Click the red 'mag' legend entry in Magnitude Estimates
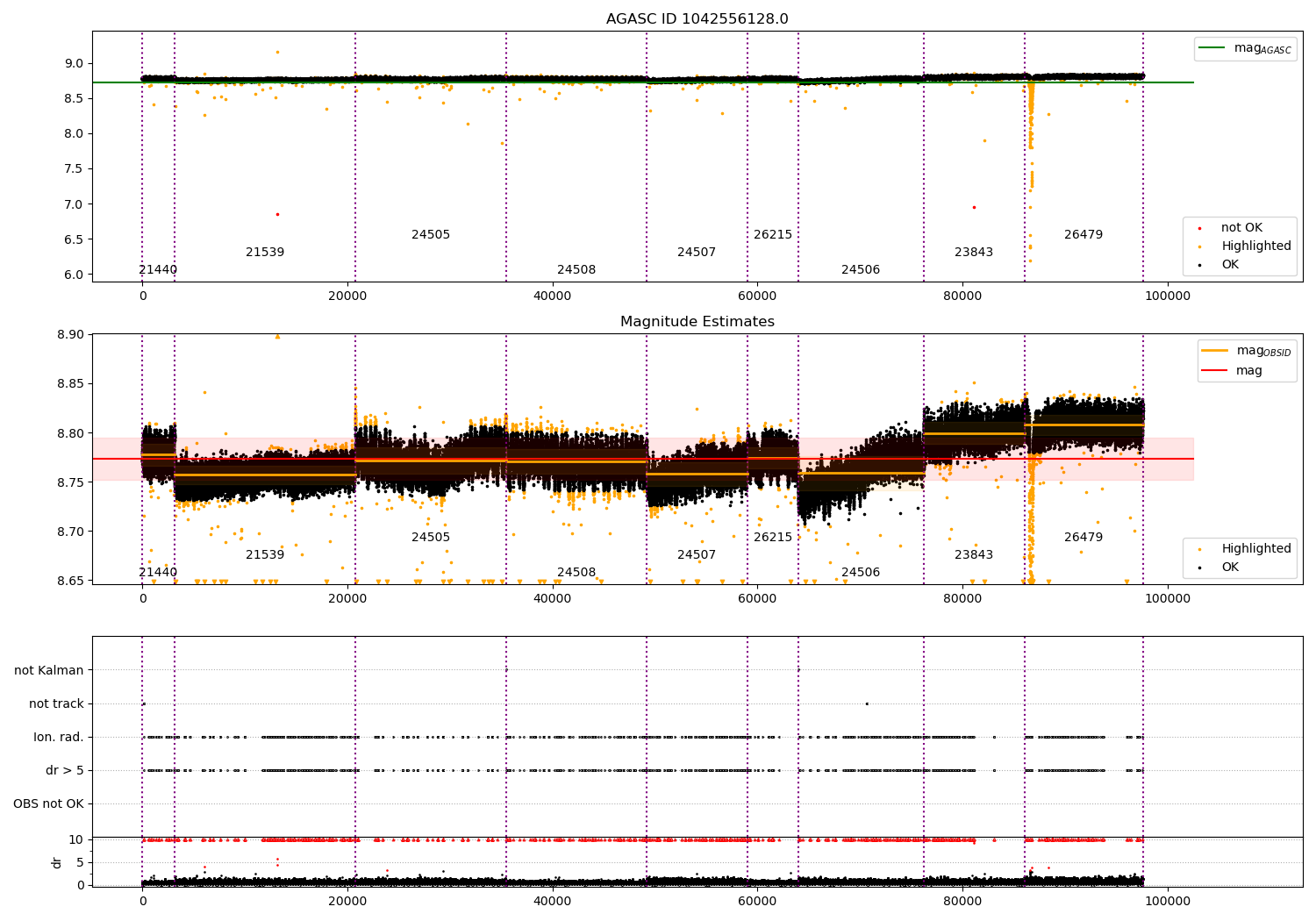This screenshot has width=1316, height=921. point(1248,371)
